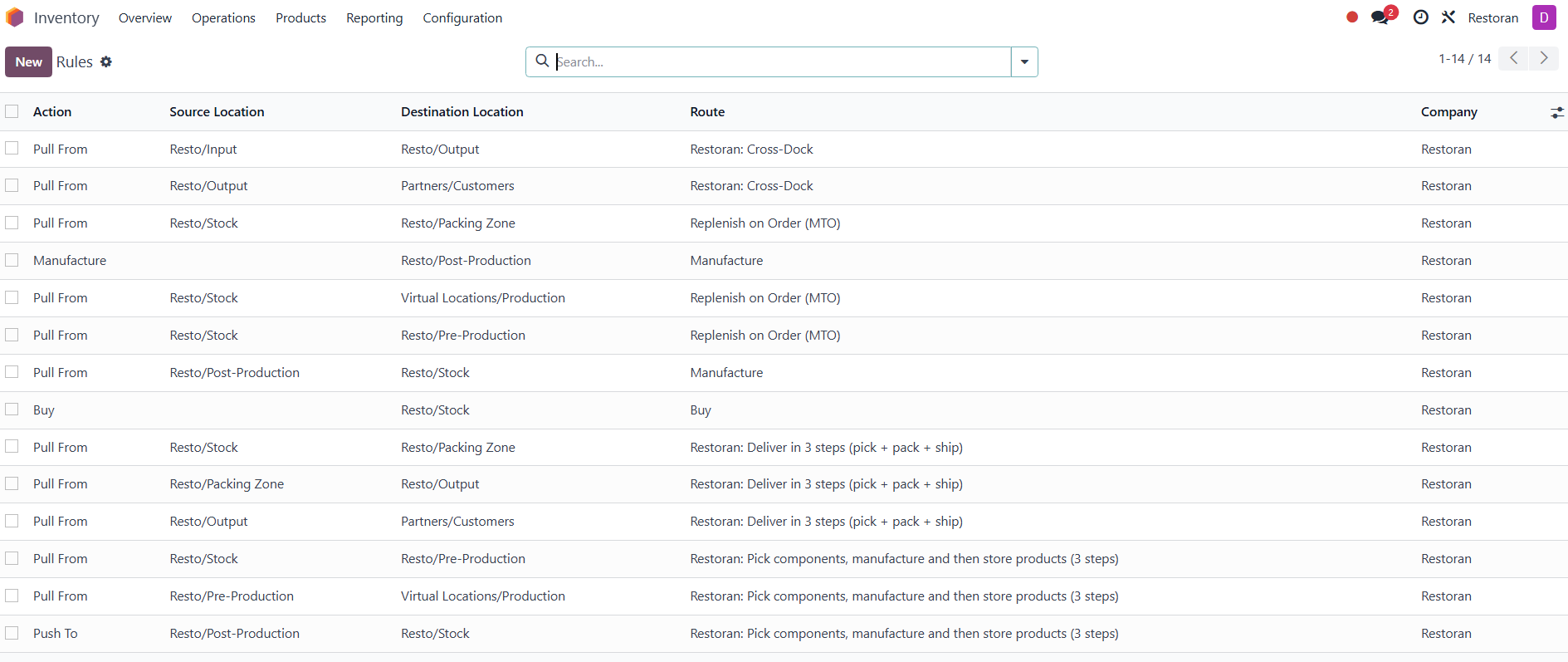Viewport: 1568px width, 662px height.
Task: Select checkbox for Resto/Stock to Resto/Pre-Production MTO rule
Action: [12, 335]
